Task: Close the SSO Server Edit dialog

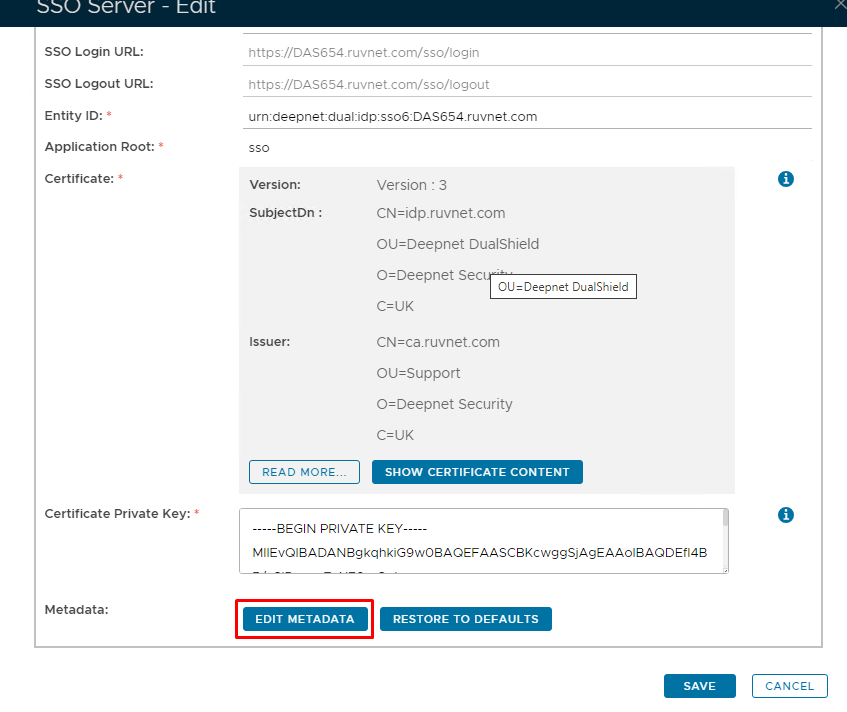Action: (x=839, y=5)
